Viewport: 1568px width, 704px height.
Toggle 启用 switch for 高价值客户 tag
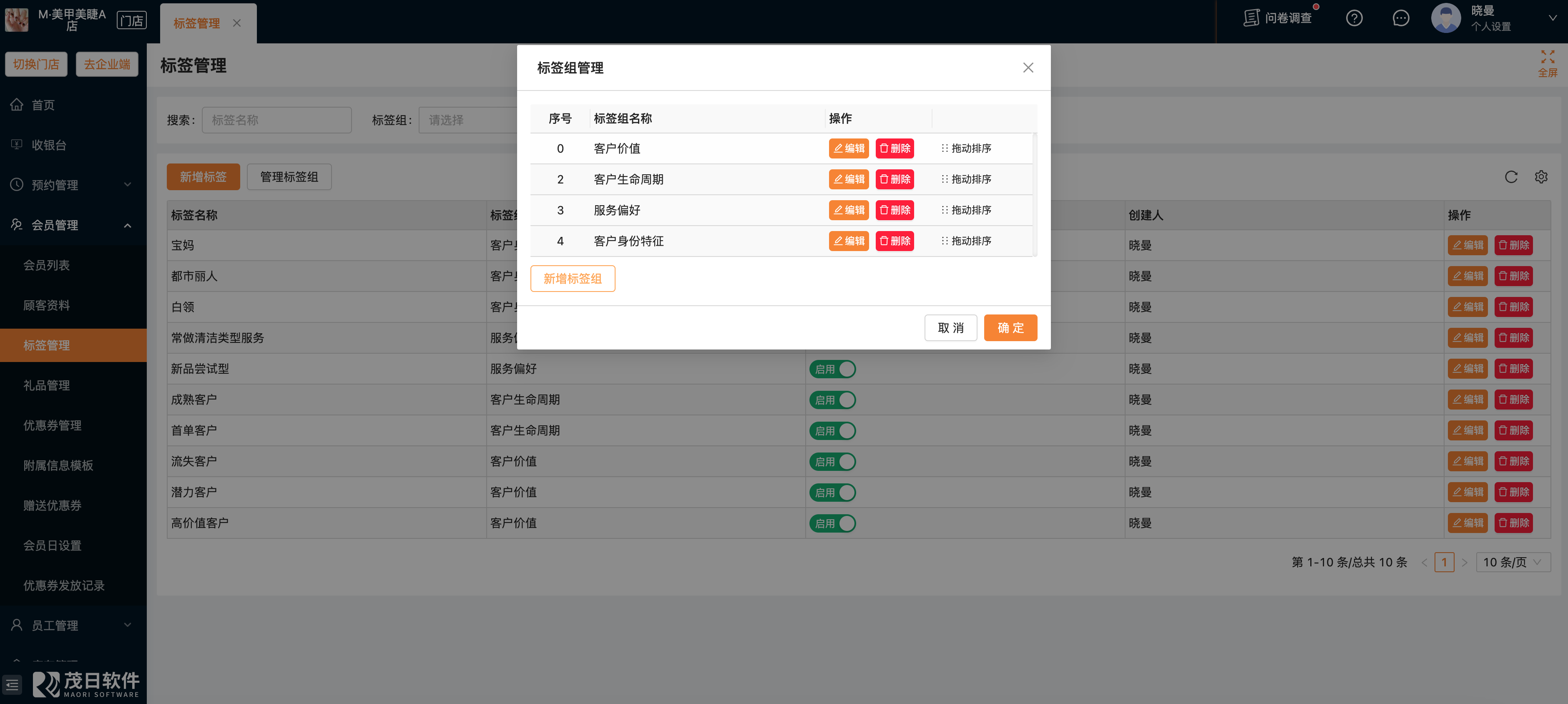point(832,523)
